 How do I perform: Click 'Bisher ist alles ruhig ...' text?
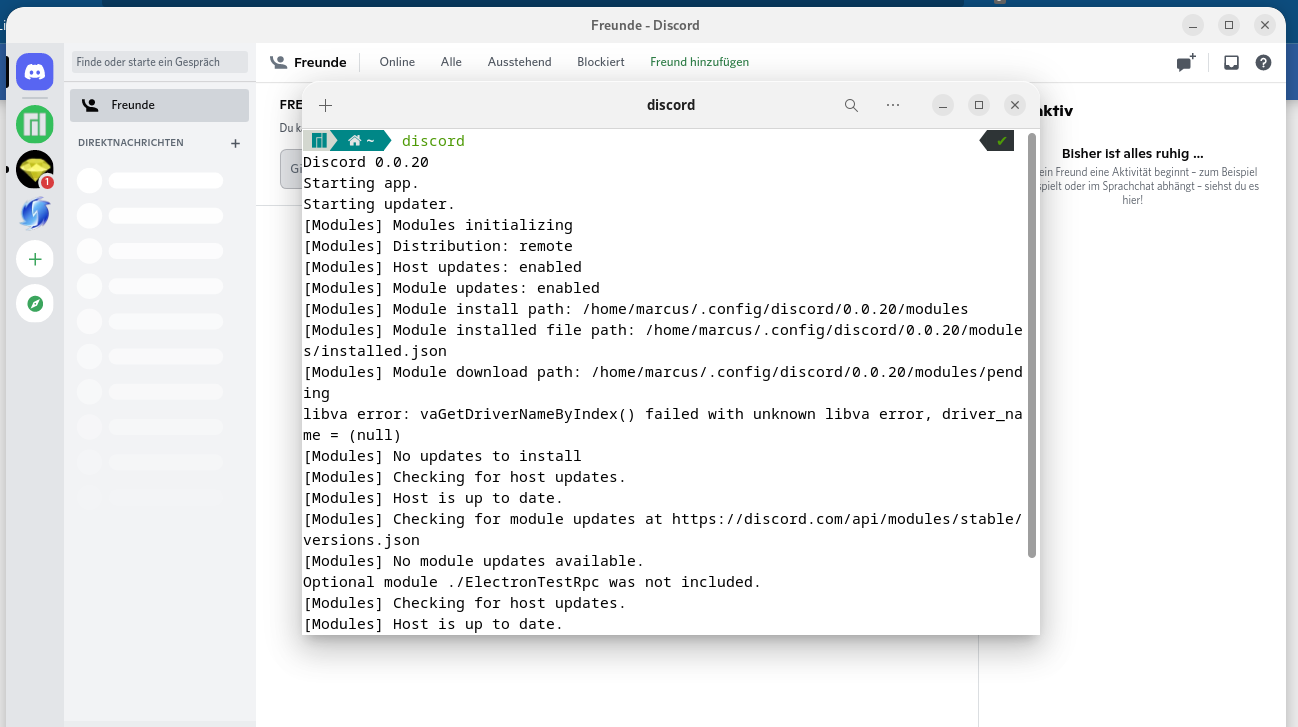point(1132,154)
